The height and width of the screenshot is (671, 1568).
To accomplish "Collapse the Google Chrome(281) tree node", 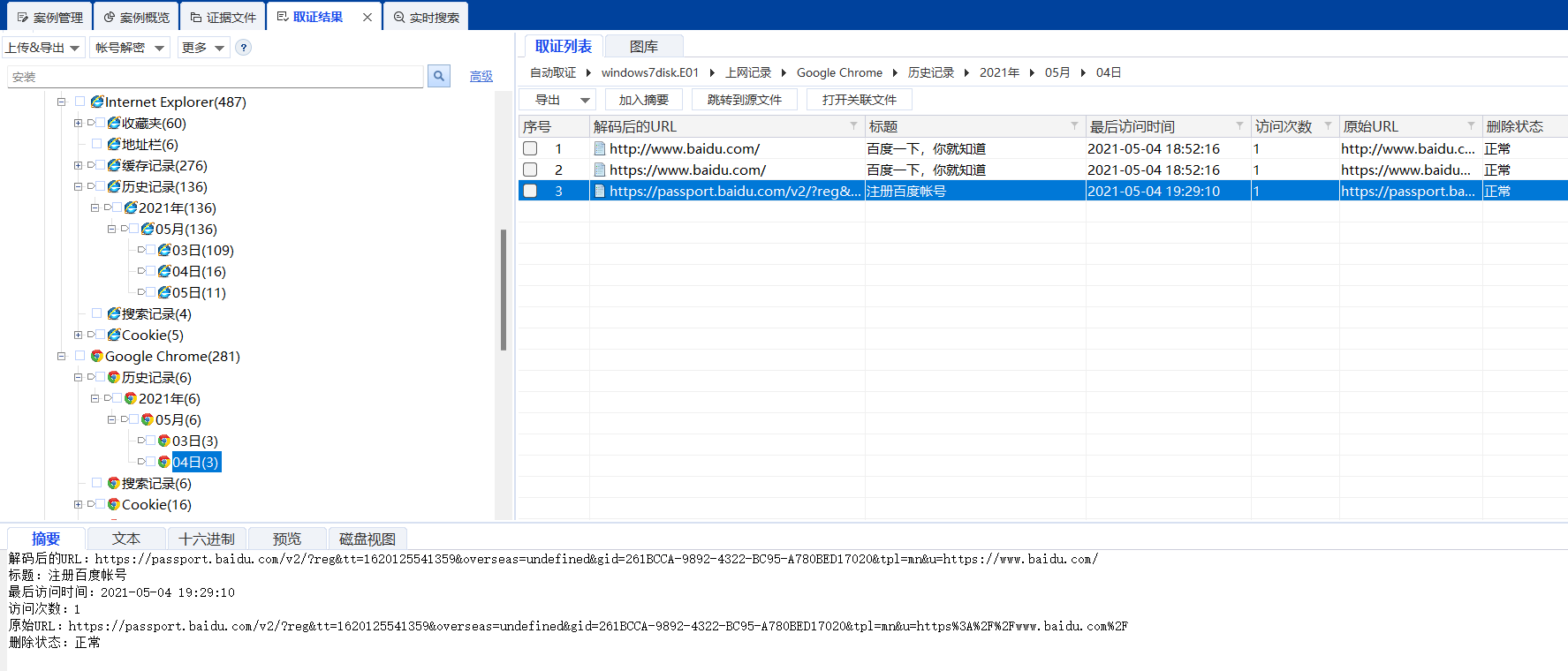I will [x=62, y=356].
